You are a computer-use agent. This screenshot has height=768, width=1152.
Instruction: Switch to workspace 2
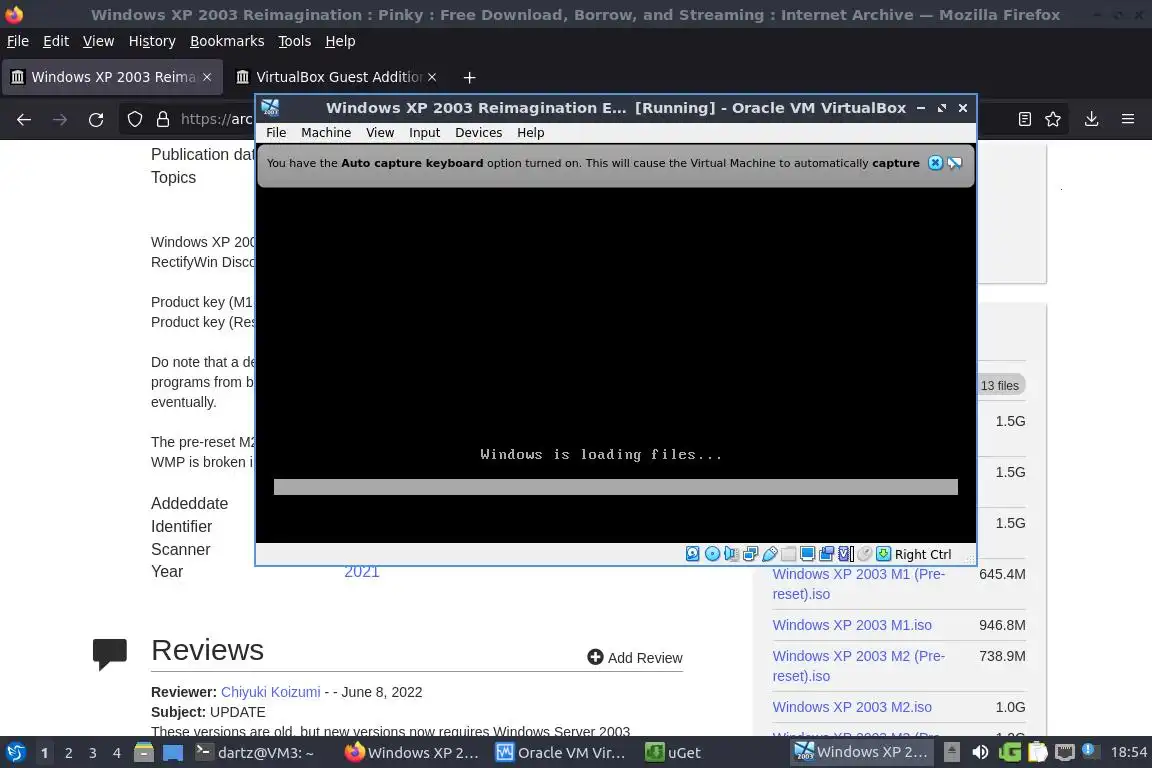(69, 753)
